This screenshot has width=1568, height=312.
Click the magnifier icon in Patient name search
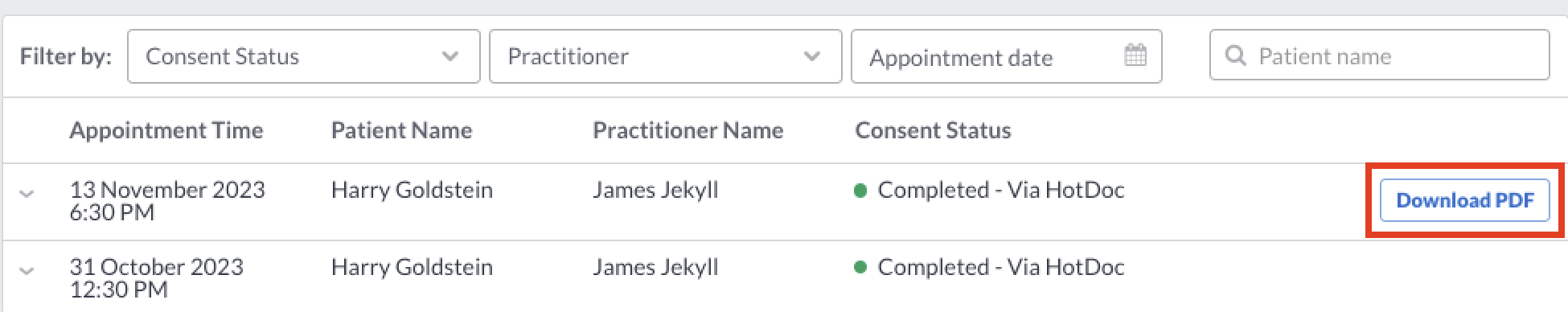(1236, 55)
